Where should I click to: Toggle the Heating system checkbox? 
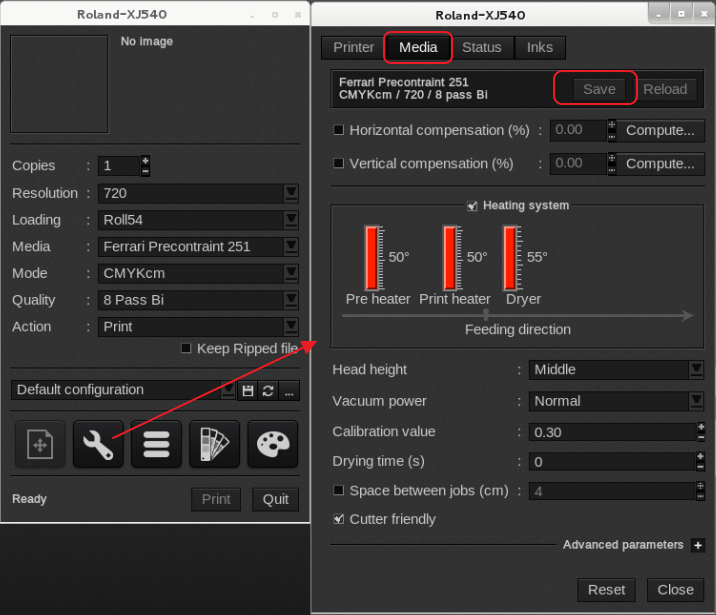pos(472,205)
